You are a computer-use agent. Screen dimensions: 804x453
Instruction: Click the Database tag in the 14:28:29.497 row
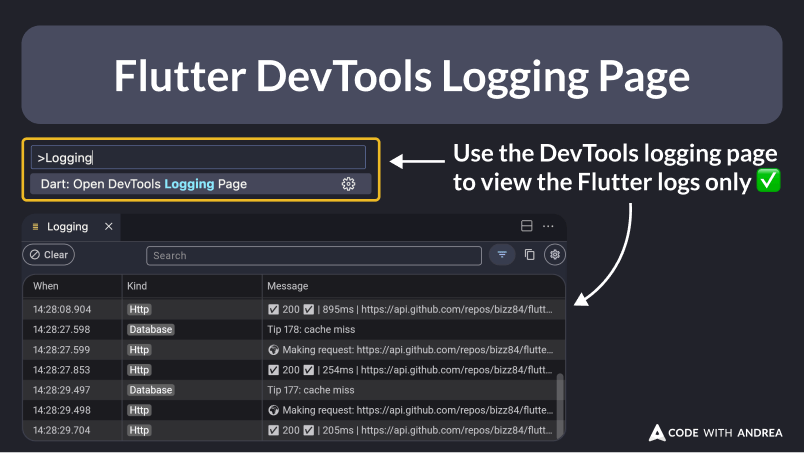point(151,390)
